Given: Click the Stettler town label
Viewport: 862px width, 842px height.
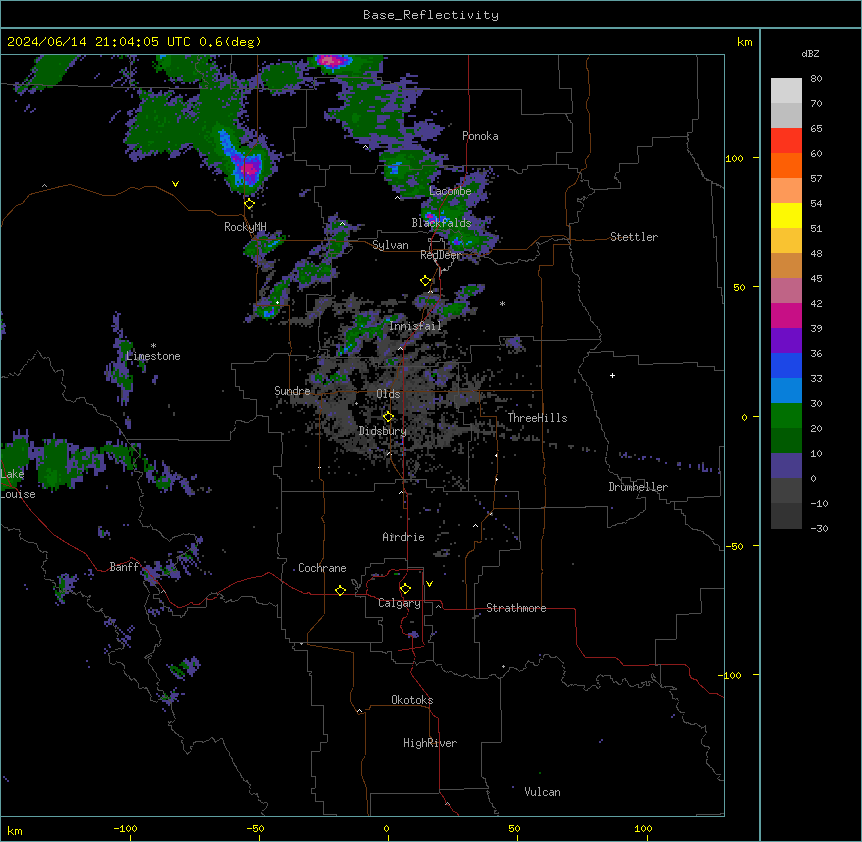Looking at the screenshot, I should click(634, 237).
